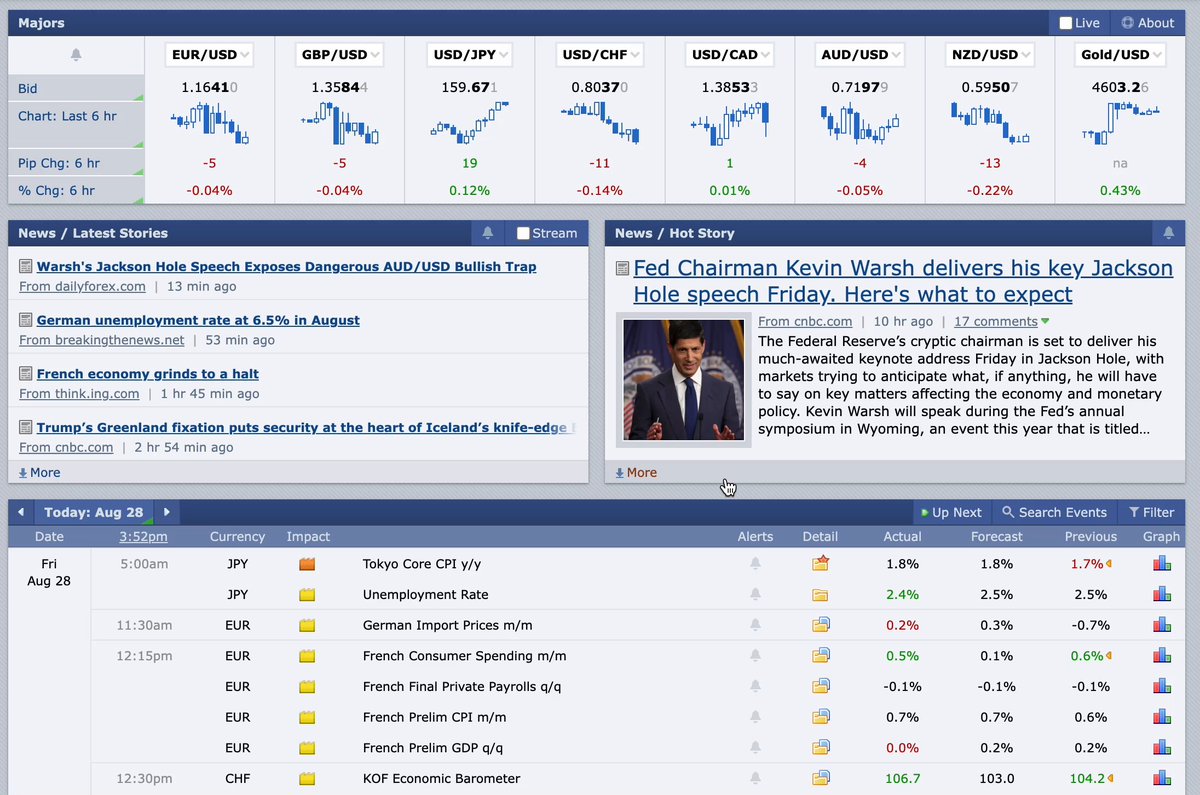Viewport: 1200px width, 795px height.
Task: Click the bell in the Latest Stories header
Action: coord(487,233)
